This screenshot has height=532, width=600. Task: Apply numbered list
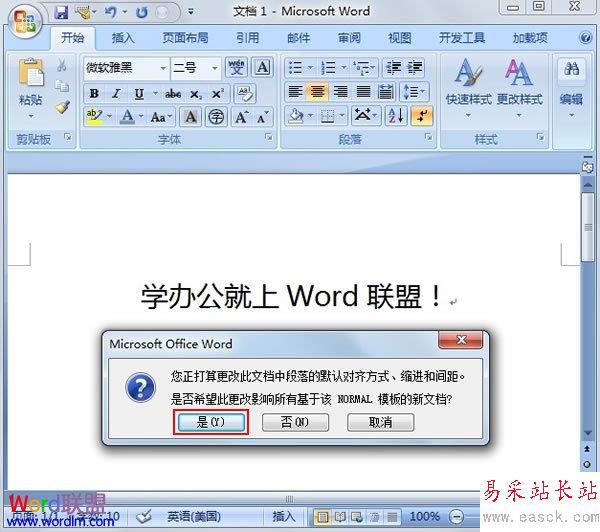pyautogui.click(x=328, y=68)
